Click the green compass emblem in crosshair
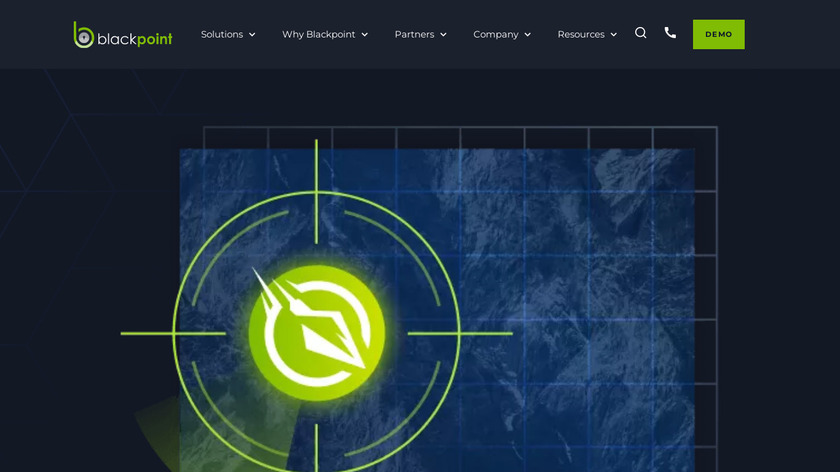Image resolution: width=840 pixels, height=472 pixels. (317, 333)
